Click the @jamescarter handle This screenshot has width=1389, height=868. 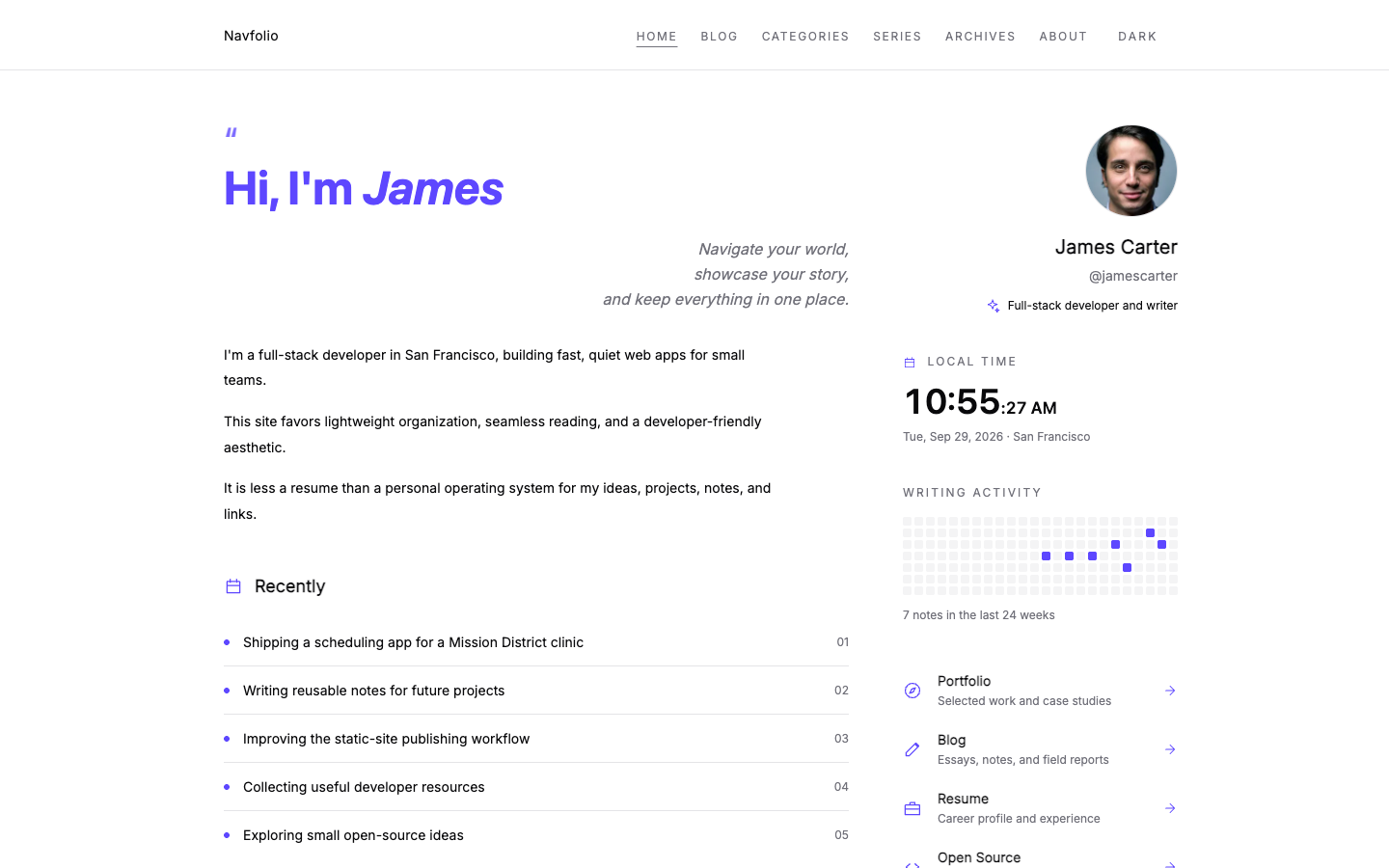1133,276
